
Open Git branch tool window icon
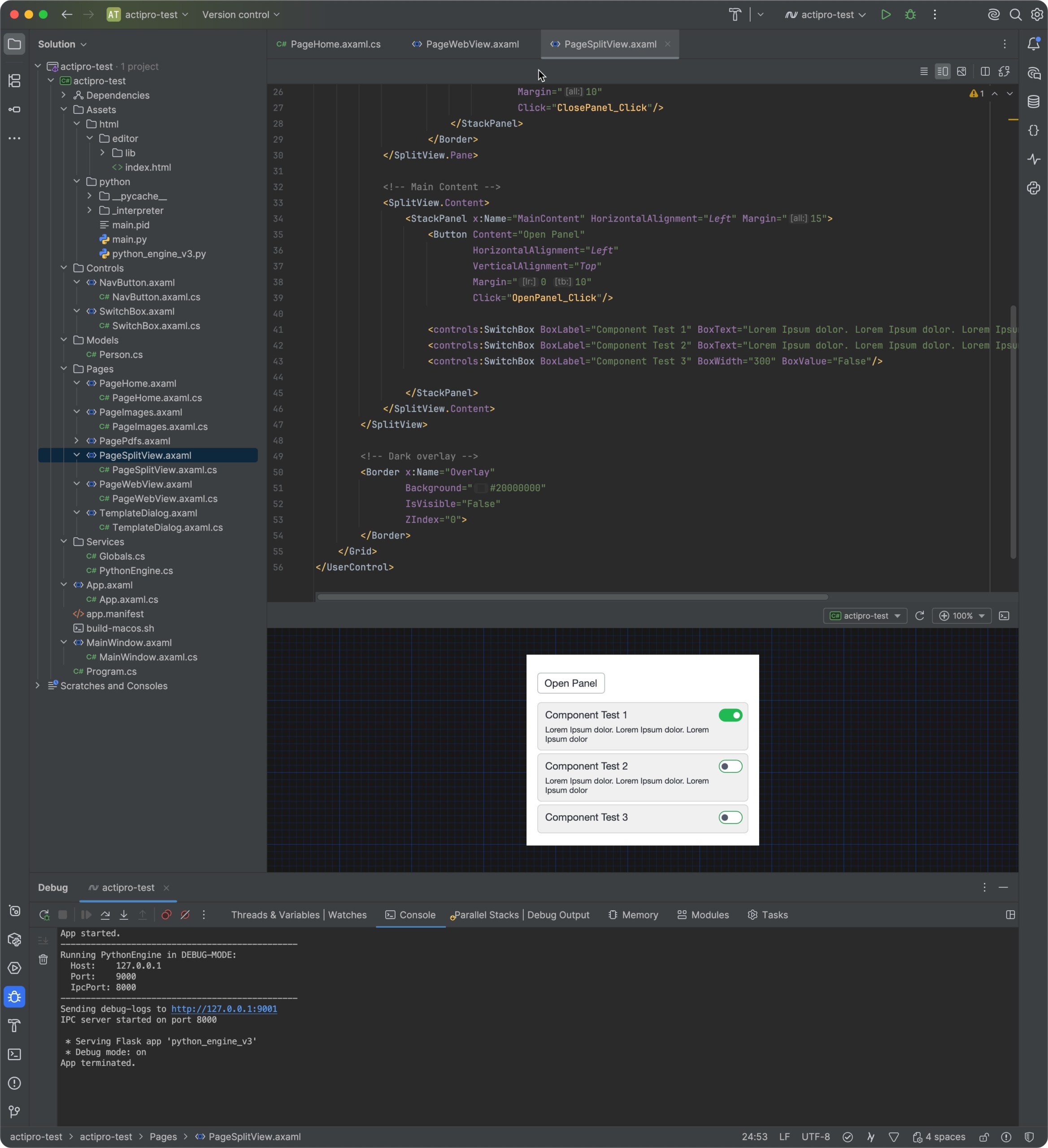pyautogui.click(x=15, y=1112)
